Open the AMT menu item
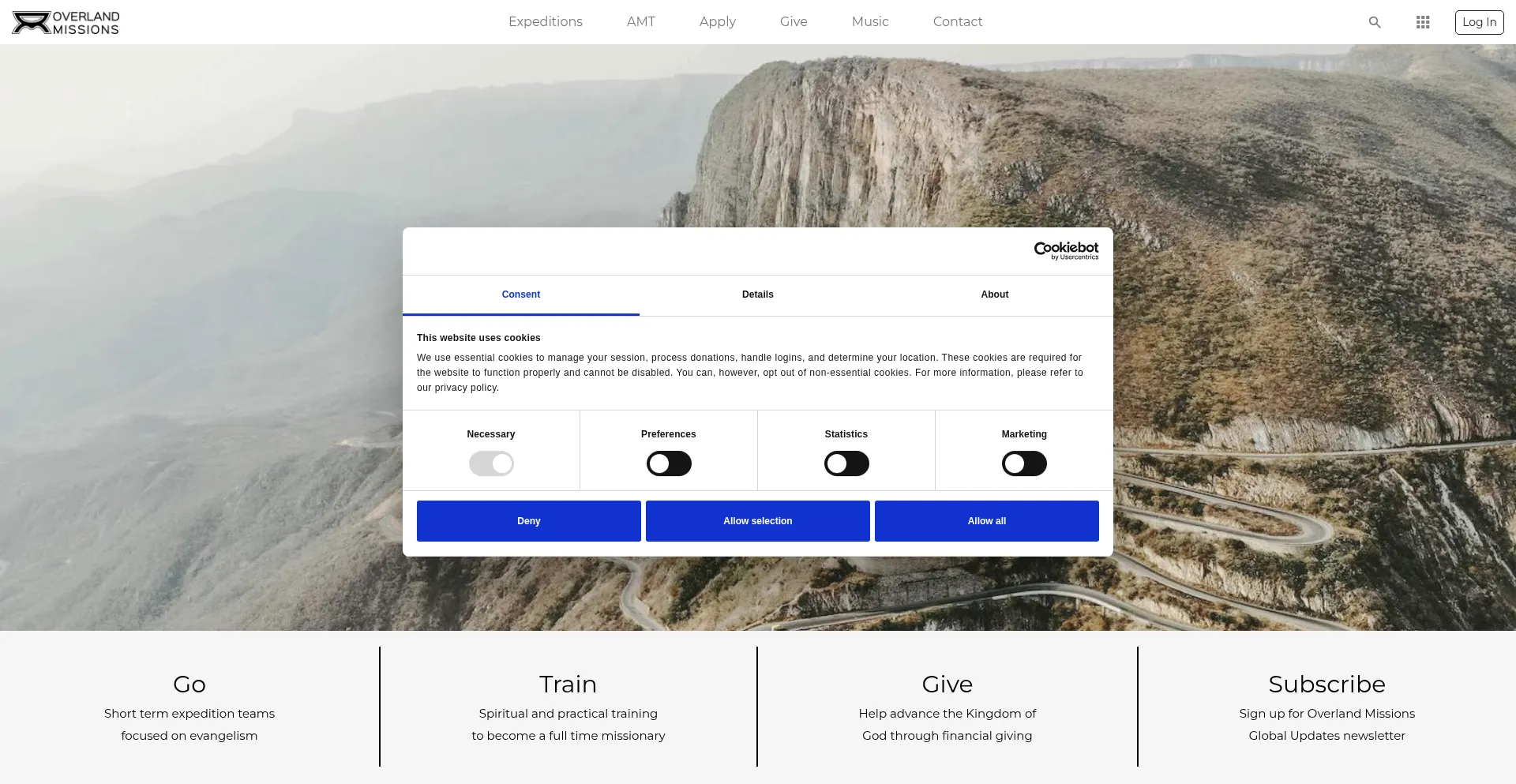The height and width of the screenshot is (784, 1516). click(x=641, y=22)
